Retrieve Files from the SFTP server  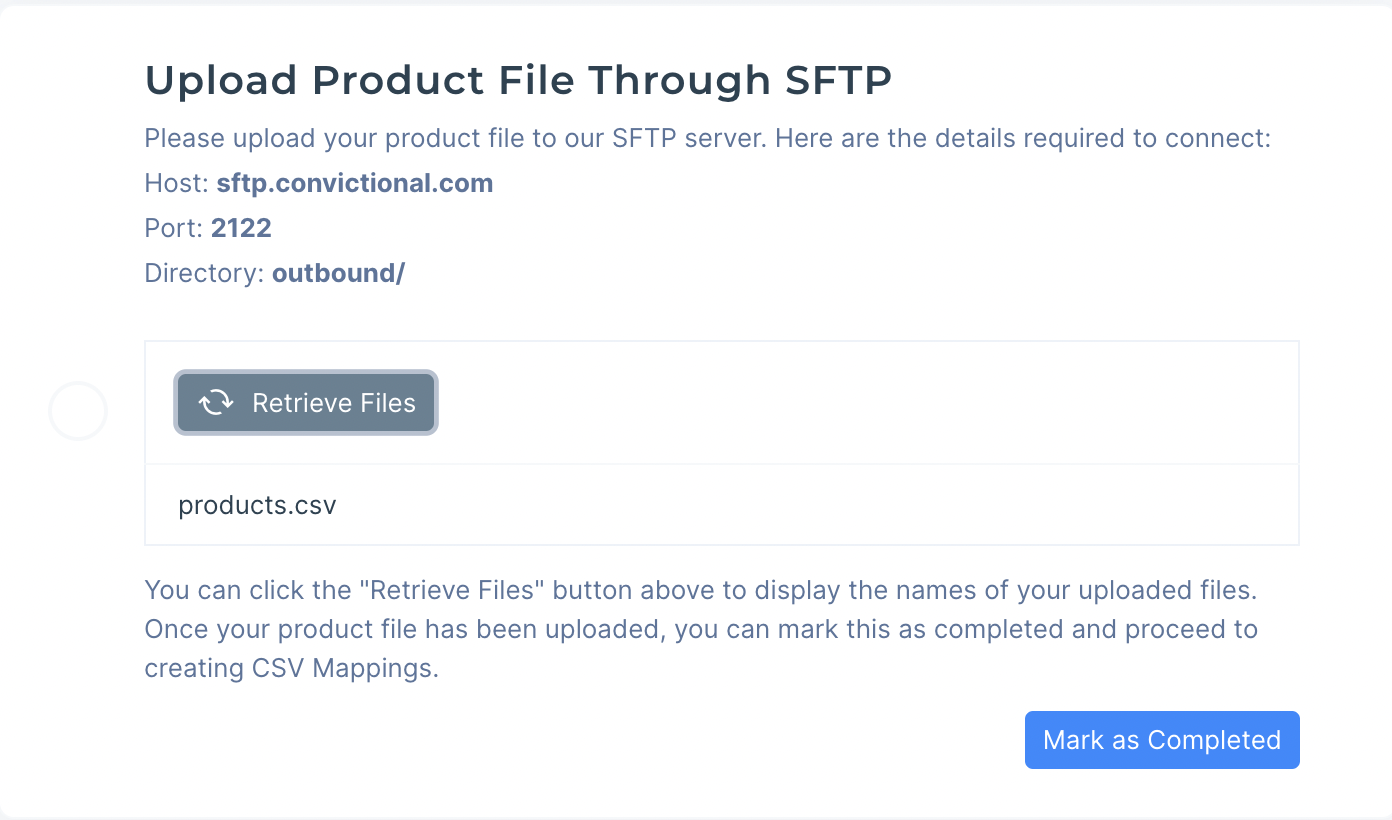[x=306, y=403]
